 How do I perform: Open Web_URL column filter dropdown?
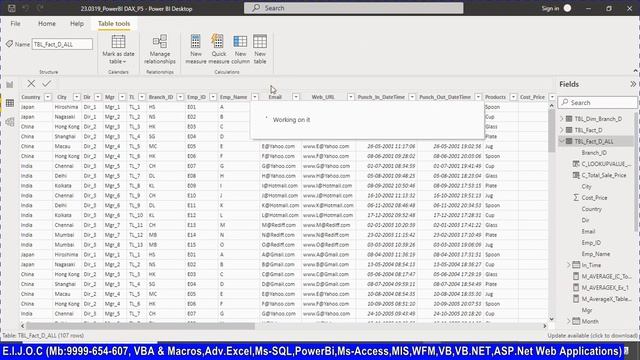coord(351,97)
